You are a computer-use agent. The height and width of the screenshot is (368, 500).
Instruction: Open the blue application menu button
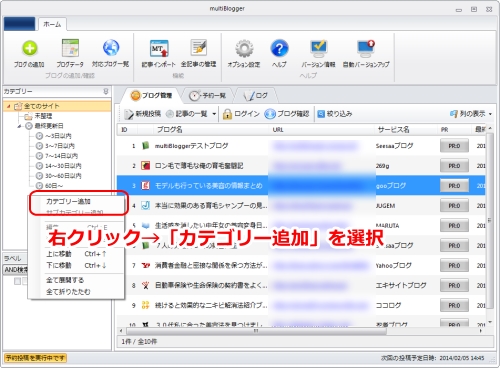19,24
